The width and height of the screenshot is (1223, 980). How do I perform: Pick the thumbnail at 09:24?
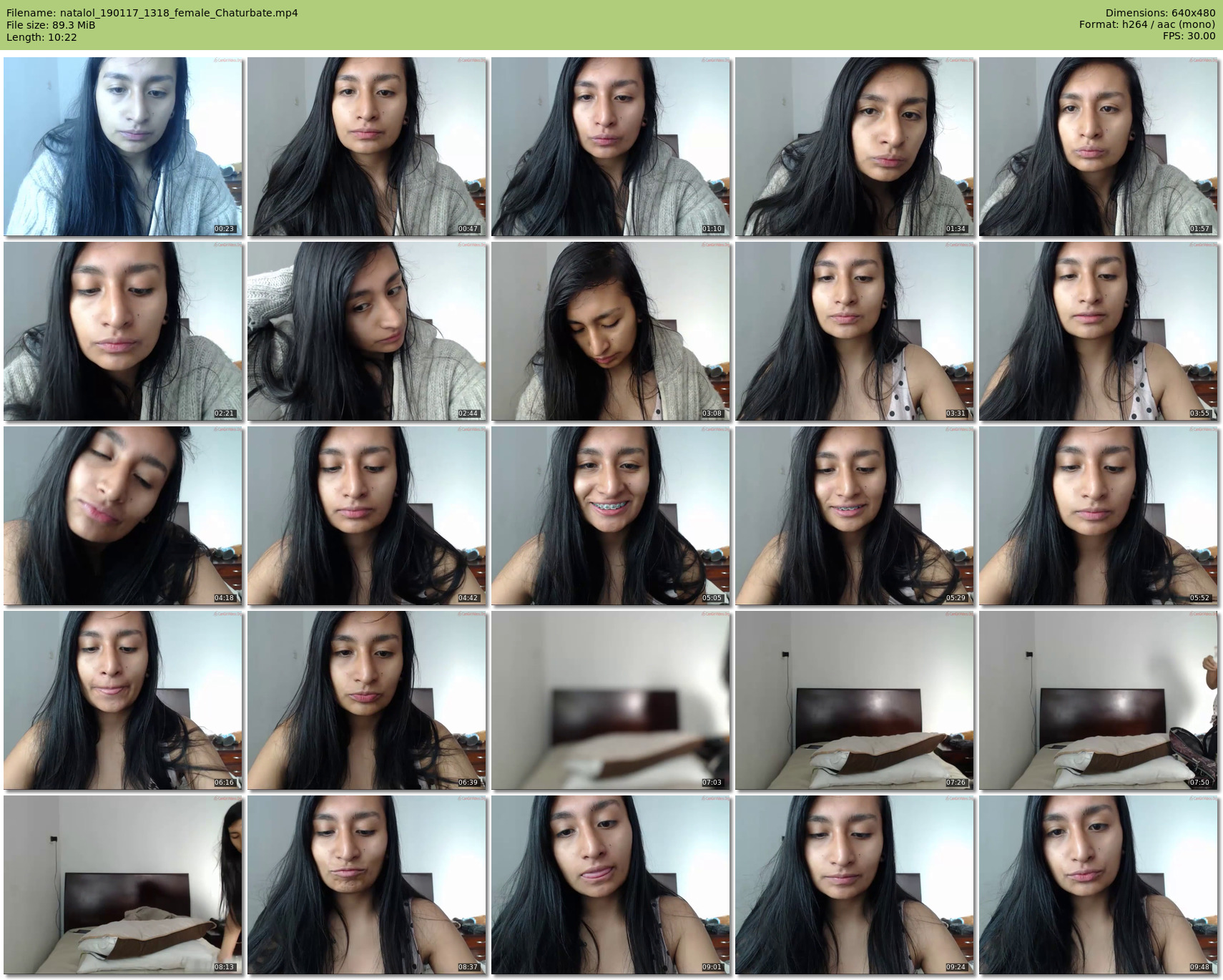point(855,885)
